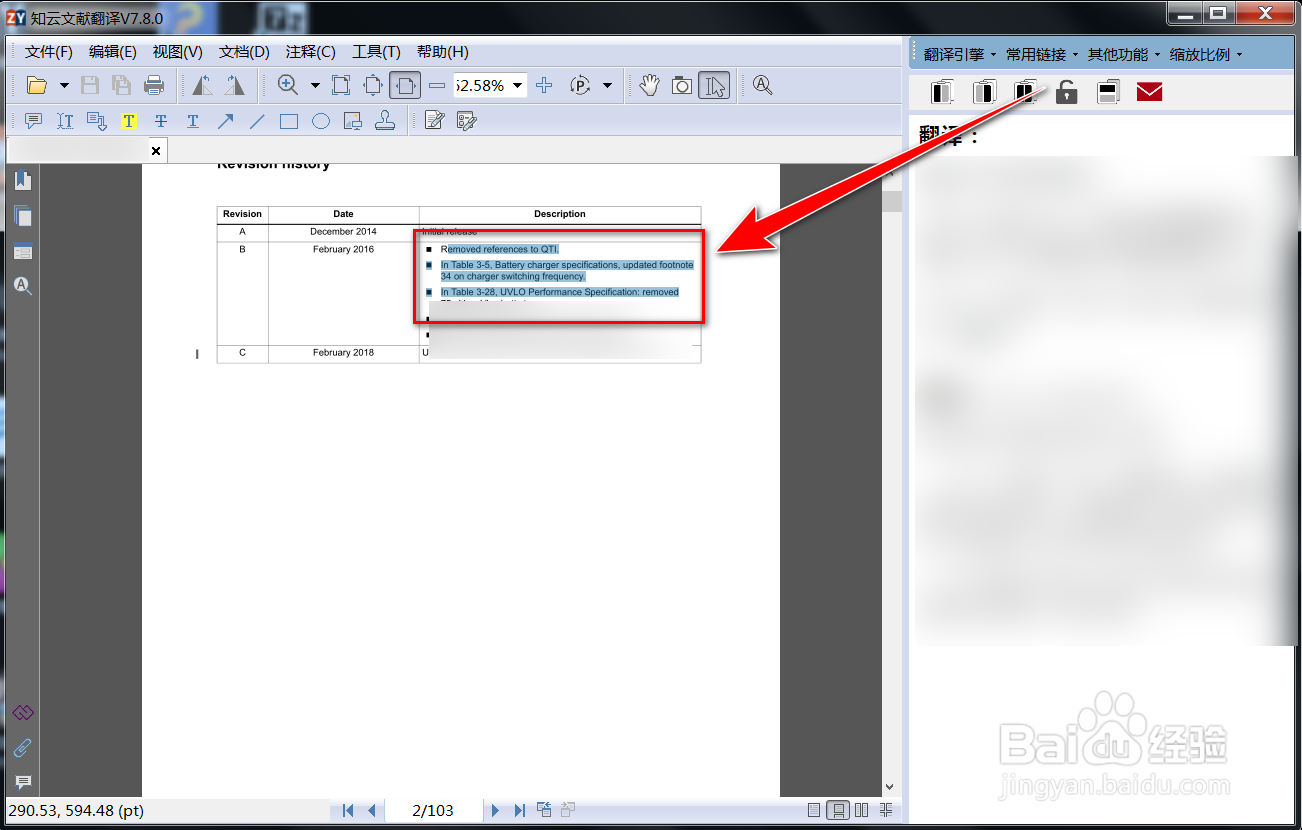Open the 文件(F) menu
The width and height of the screenshot is (1302, 830).
(49, 52)
